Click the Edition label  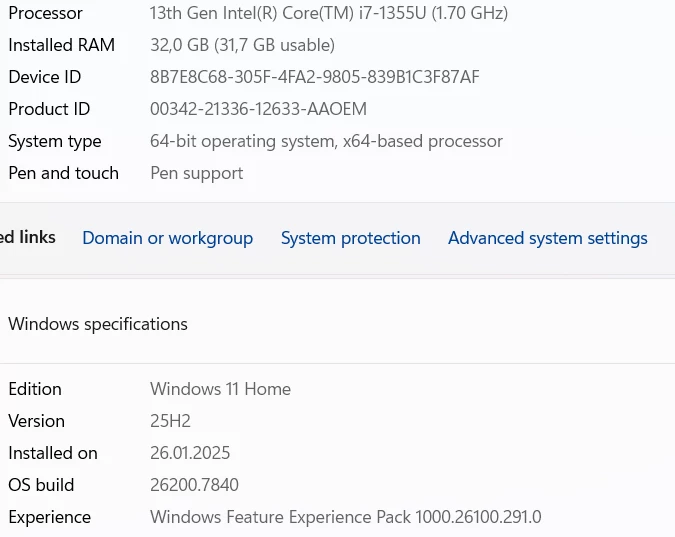point(35,389)
